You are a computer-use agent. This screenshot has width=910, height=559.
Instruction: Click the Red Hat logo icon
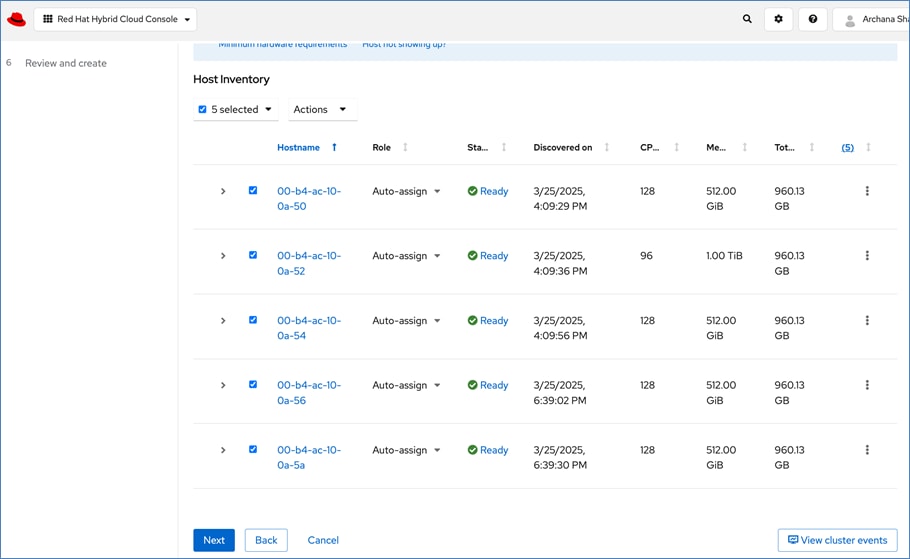click(x=16, y=19)
